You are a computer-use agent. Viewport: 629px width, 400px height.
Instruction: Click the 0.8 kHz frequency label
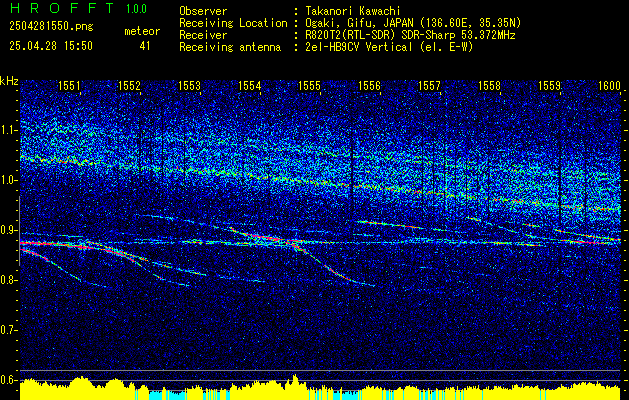(9, 280)
